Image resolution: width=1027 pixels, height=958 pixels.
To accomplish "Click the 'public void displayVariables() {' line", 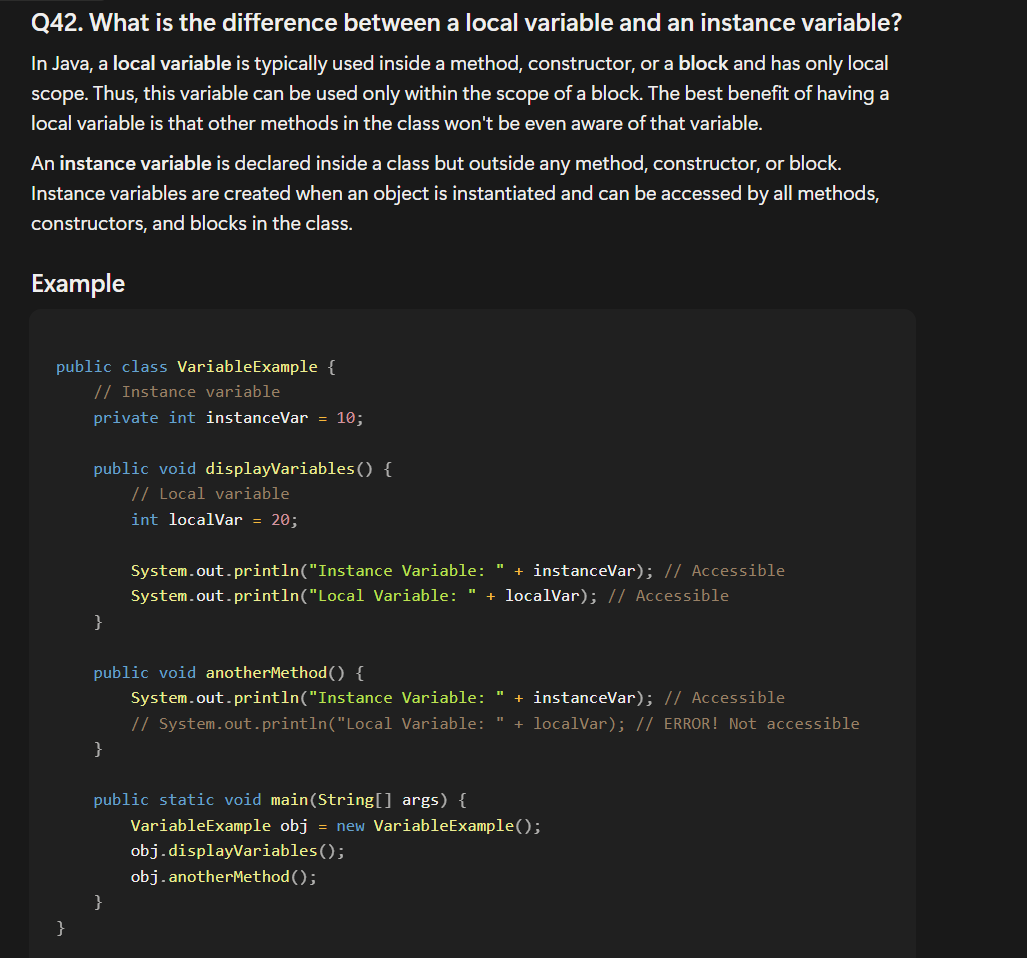I will click(x=243, y=469).
